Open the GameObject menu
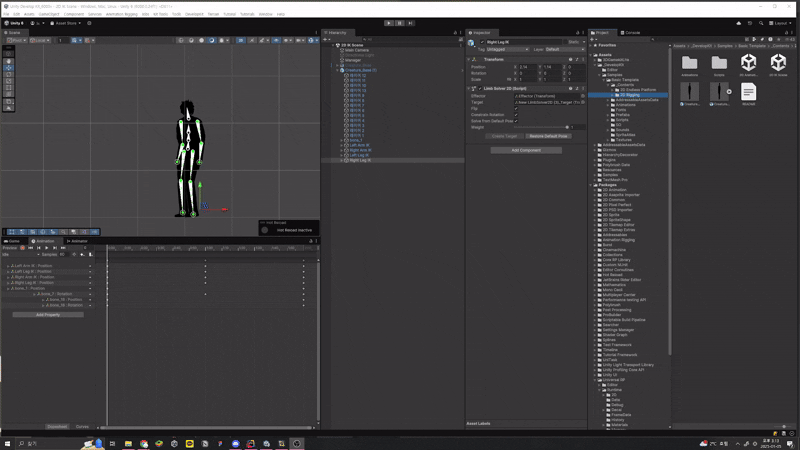 [49, 14]
